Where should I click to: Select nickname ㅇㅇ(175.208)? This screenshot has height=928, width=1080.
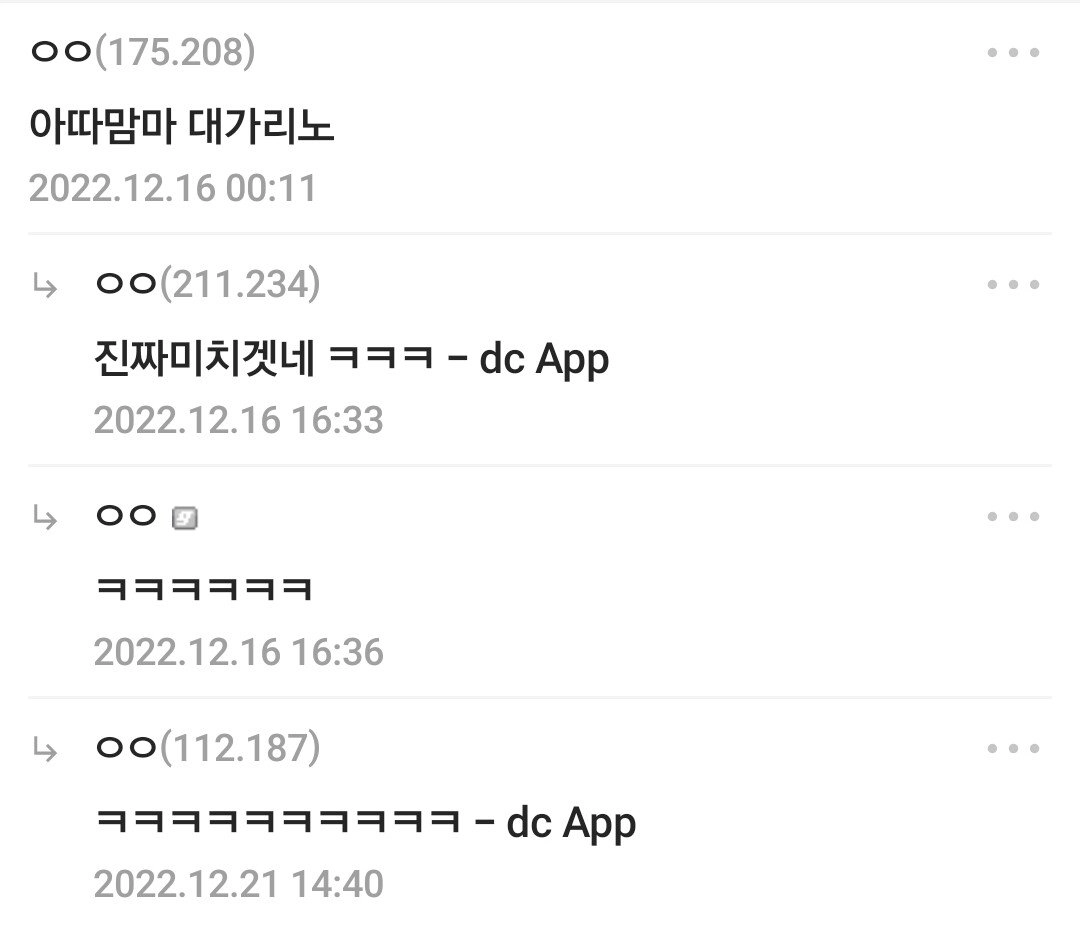pos(143,52)
